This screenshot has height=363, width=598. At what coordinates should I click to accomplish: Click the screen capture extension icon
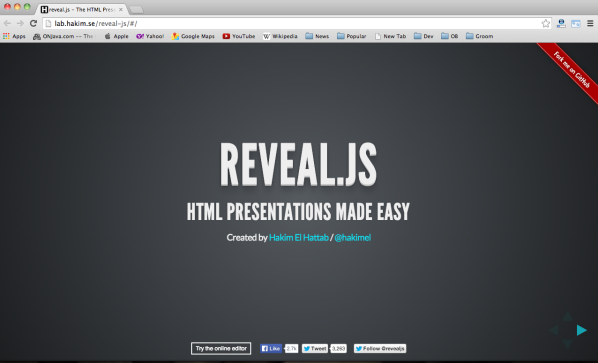click(575, 24)
